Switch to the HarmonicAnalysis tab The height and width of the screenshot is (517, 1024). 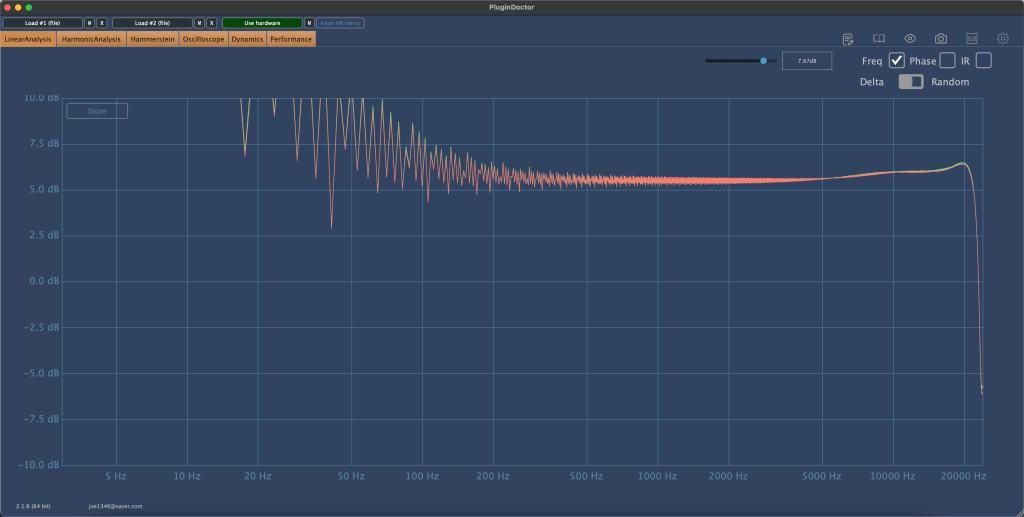pos(91,39)
